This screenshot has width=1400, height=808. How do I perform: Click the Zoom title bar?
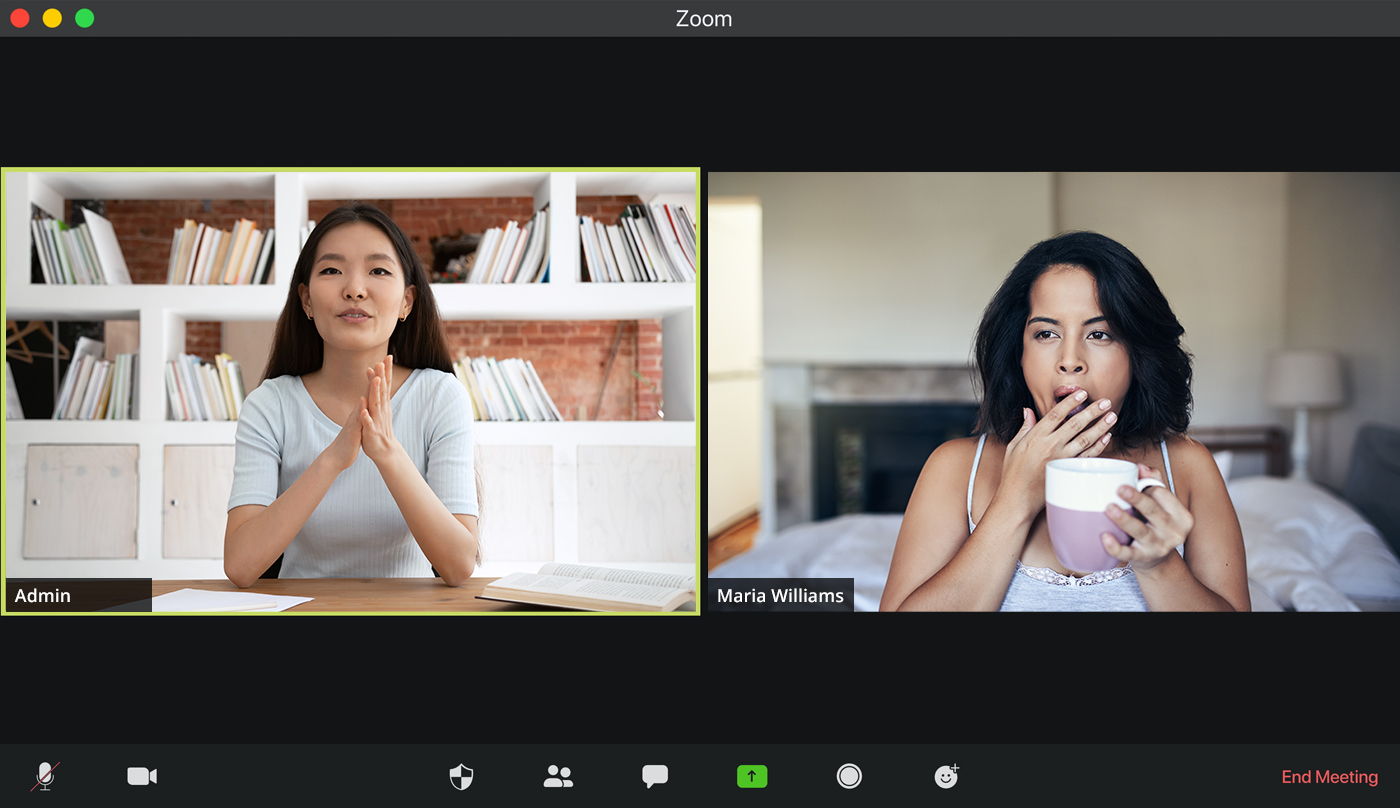[x=703, y=18]
